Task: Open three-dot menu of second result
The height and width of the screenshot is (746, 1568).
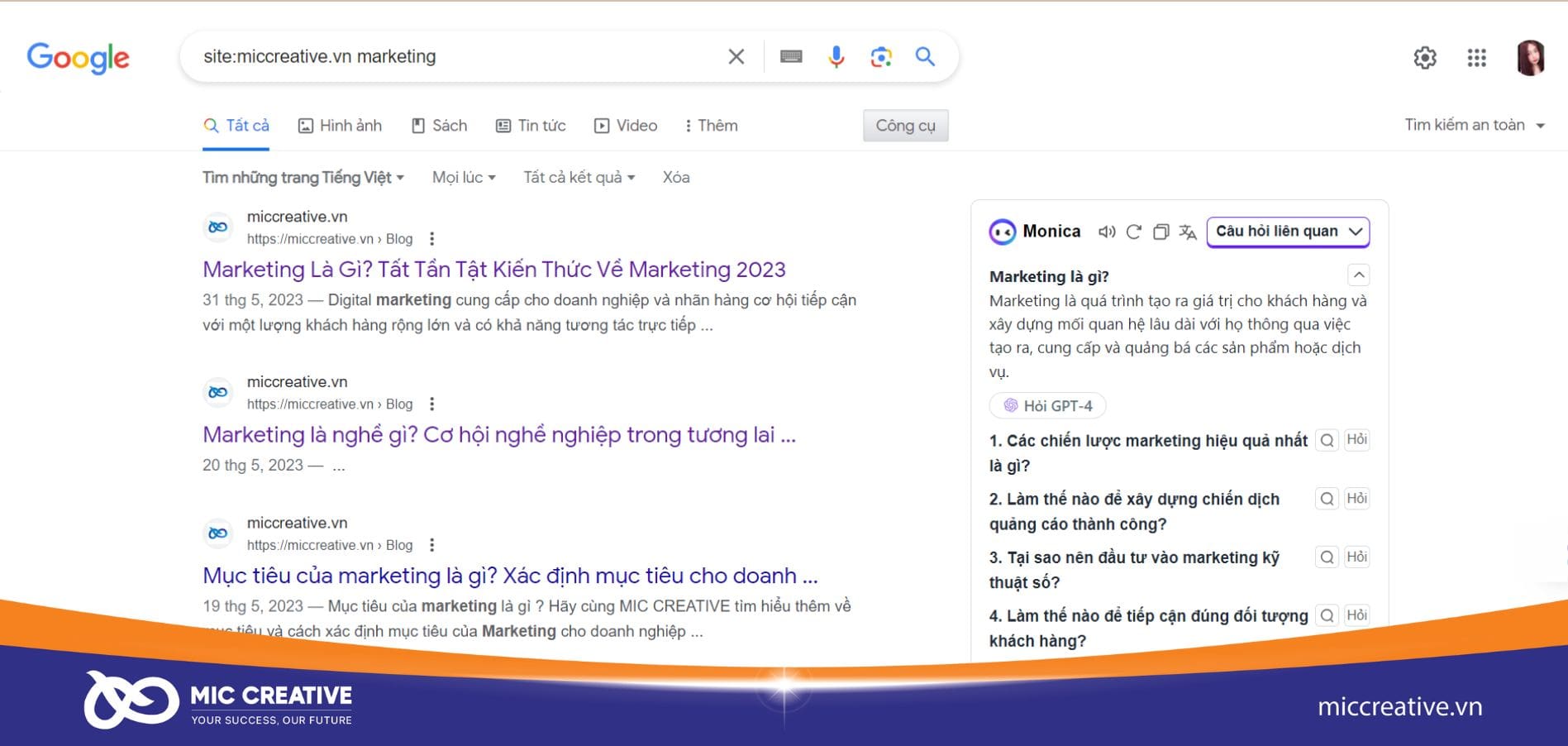Action: point(431,404)
